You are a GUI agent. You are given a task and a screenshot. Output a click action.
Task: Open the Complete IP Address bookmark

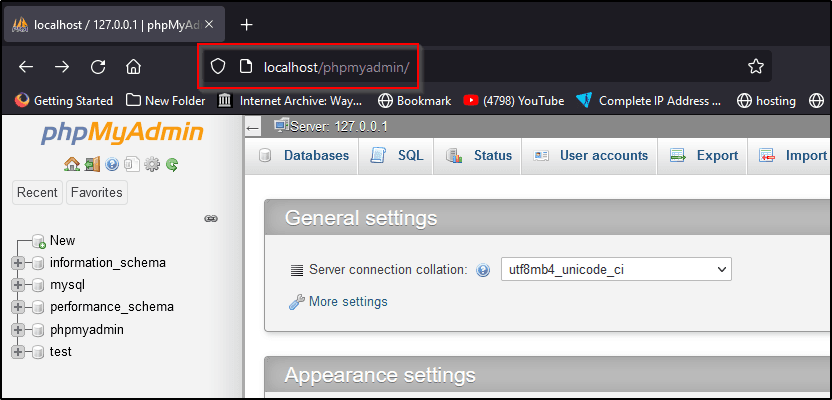click(648, 101)
